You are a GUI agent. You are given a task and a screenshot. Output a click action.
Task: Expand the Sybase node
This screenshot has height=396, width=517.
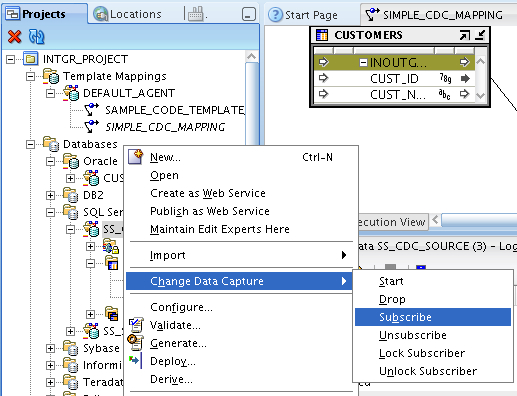(50, 348)
